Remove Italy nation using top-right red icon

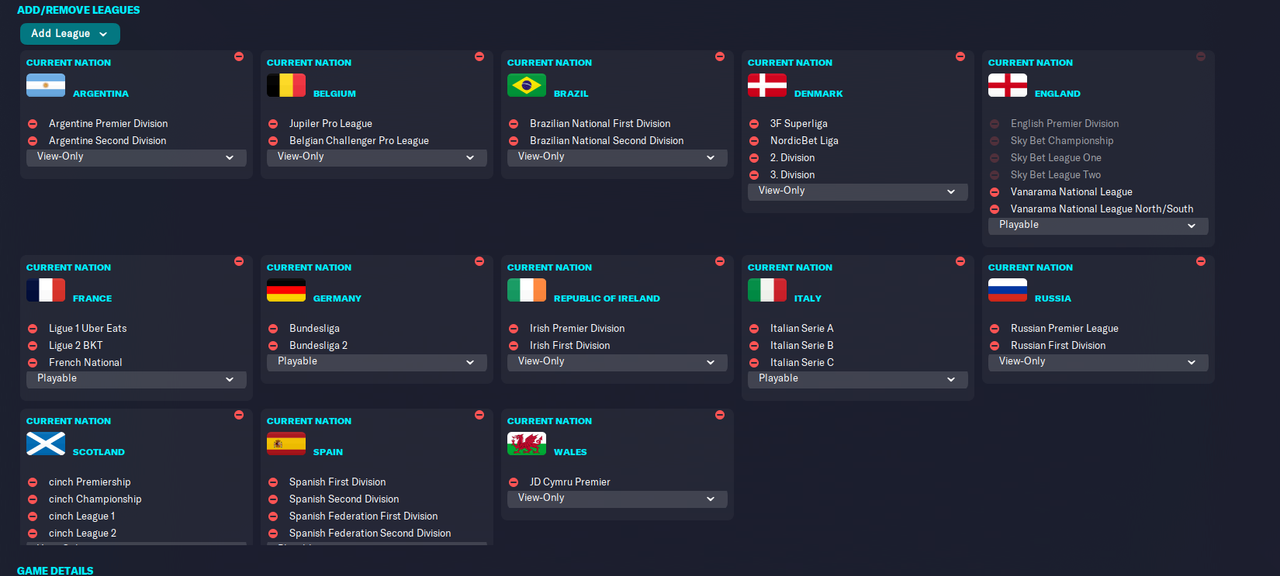pos(960,261)
